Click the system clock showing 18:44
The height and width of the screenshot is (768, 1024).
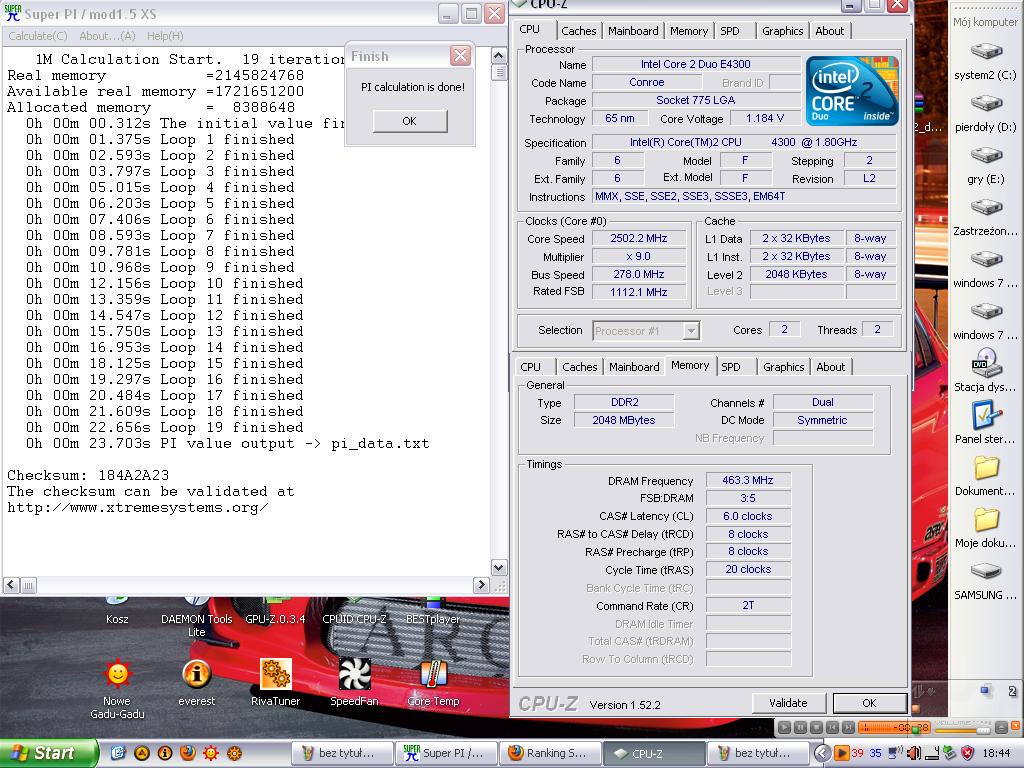click(997, 753)
